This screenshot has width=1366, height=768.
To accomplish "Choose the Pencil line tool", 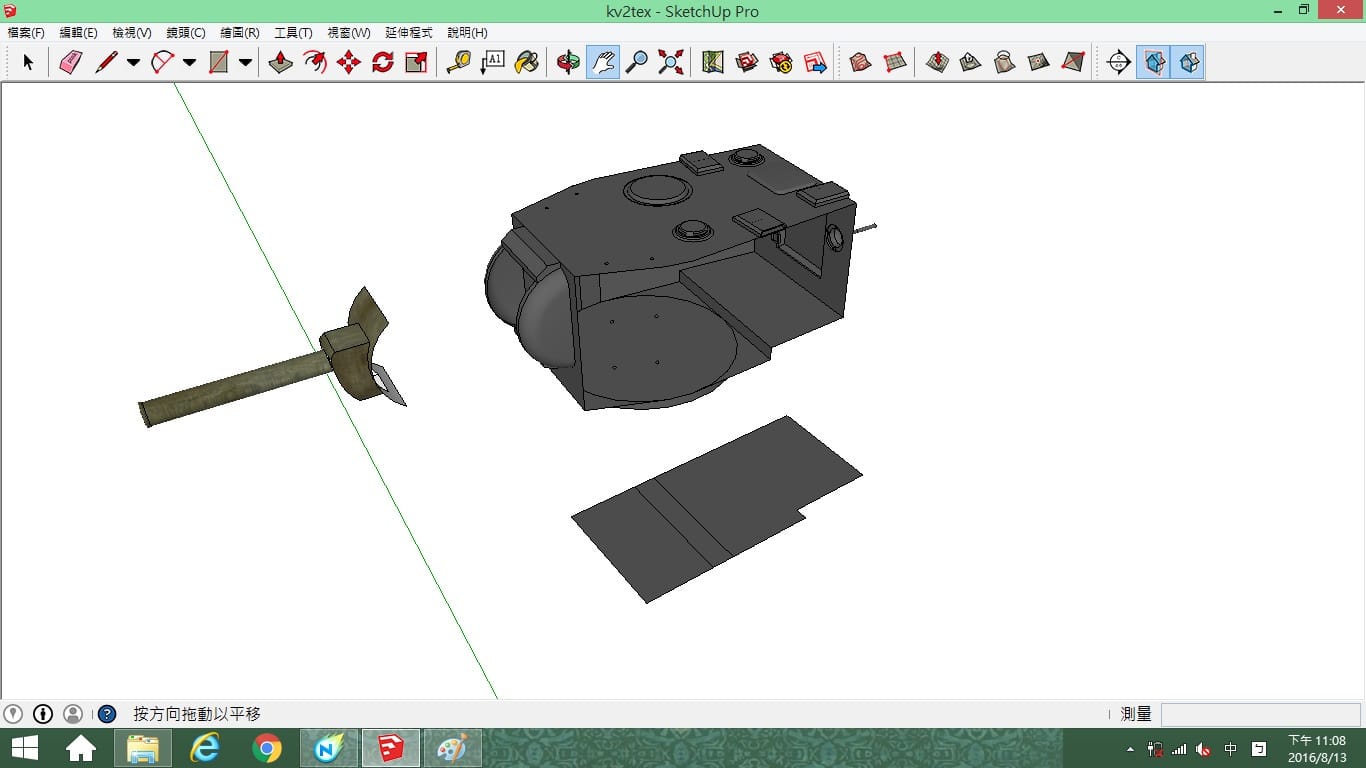I will [106, 62].
